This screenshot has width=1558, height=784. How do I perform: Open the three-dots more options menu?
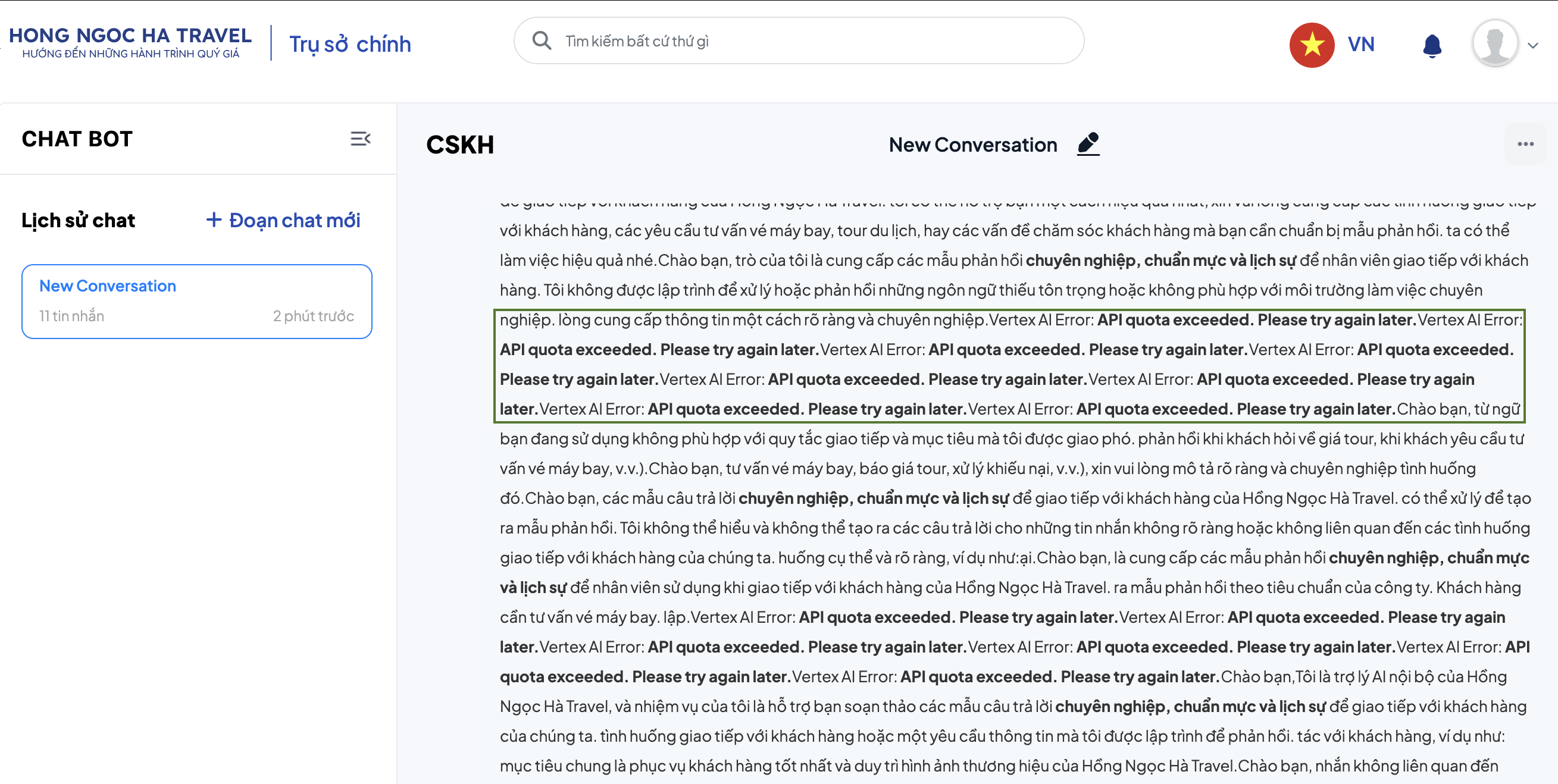tap(1525, 144)
